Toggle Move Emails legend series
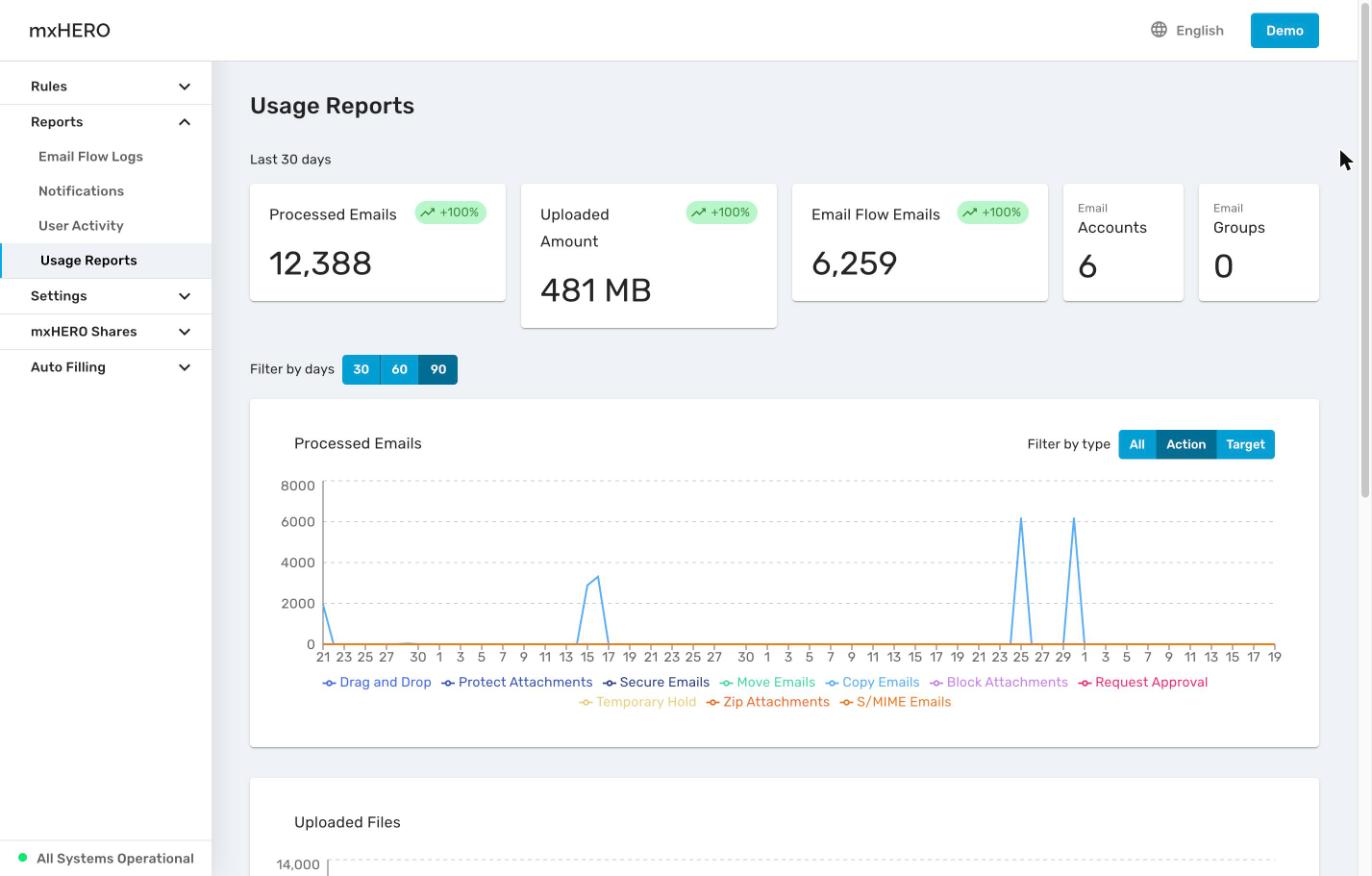Viewport: 1372px width, 876px height. 768,682
